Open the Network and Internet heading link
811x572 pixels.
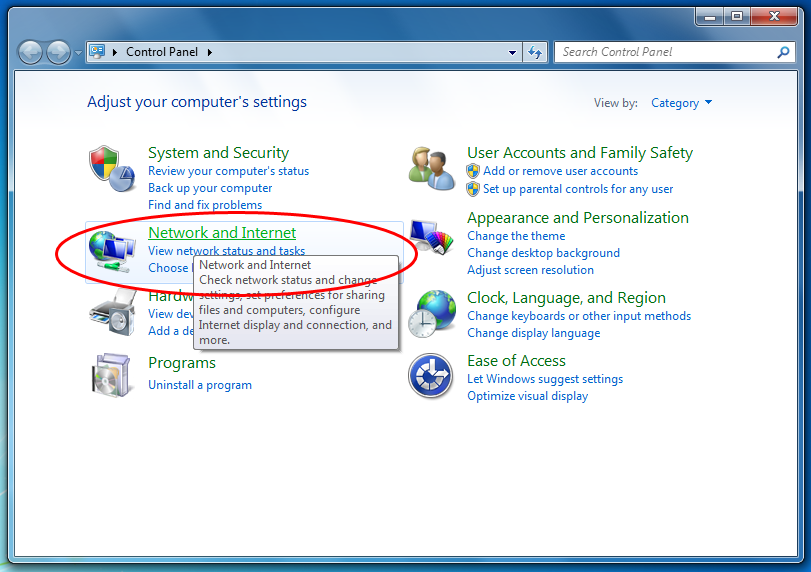pos(222,233)
